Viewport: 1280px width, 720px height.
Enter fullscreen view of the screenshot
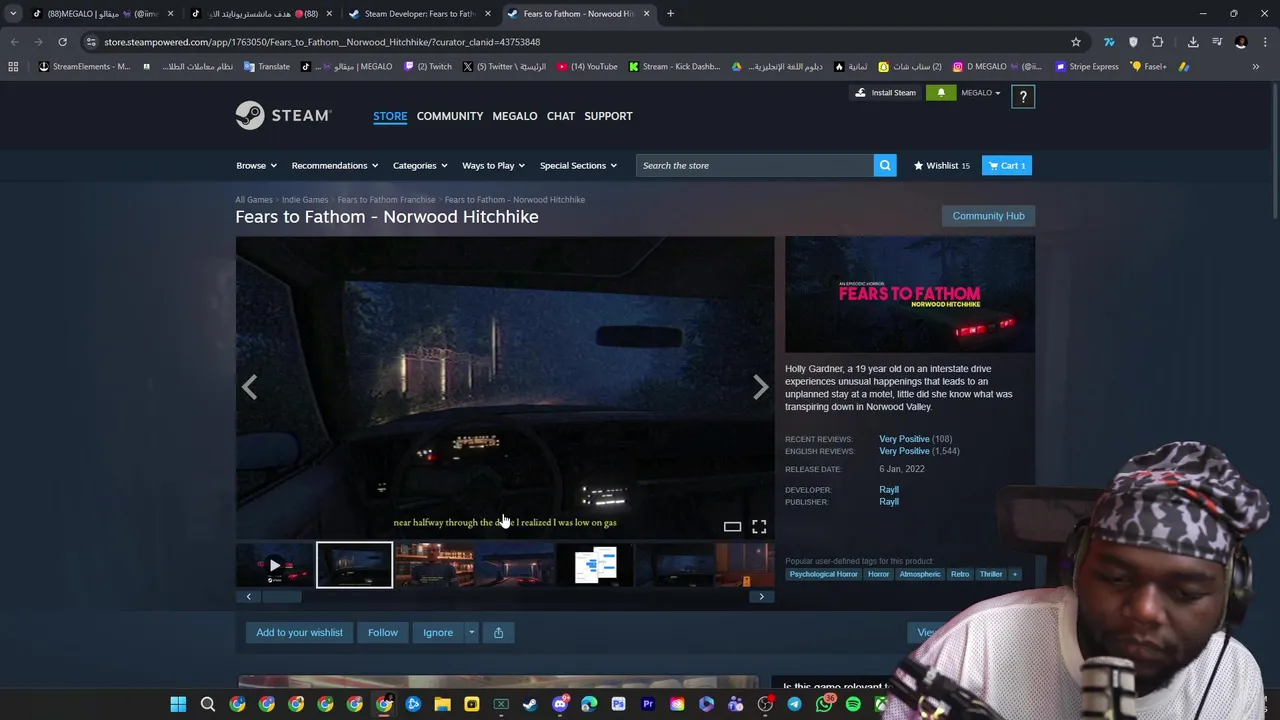[759, 526]
